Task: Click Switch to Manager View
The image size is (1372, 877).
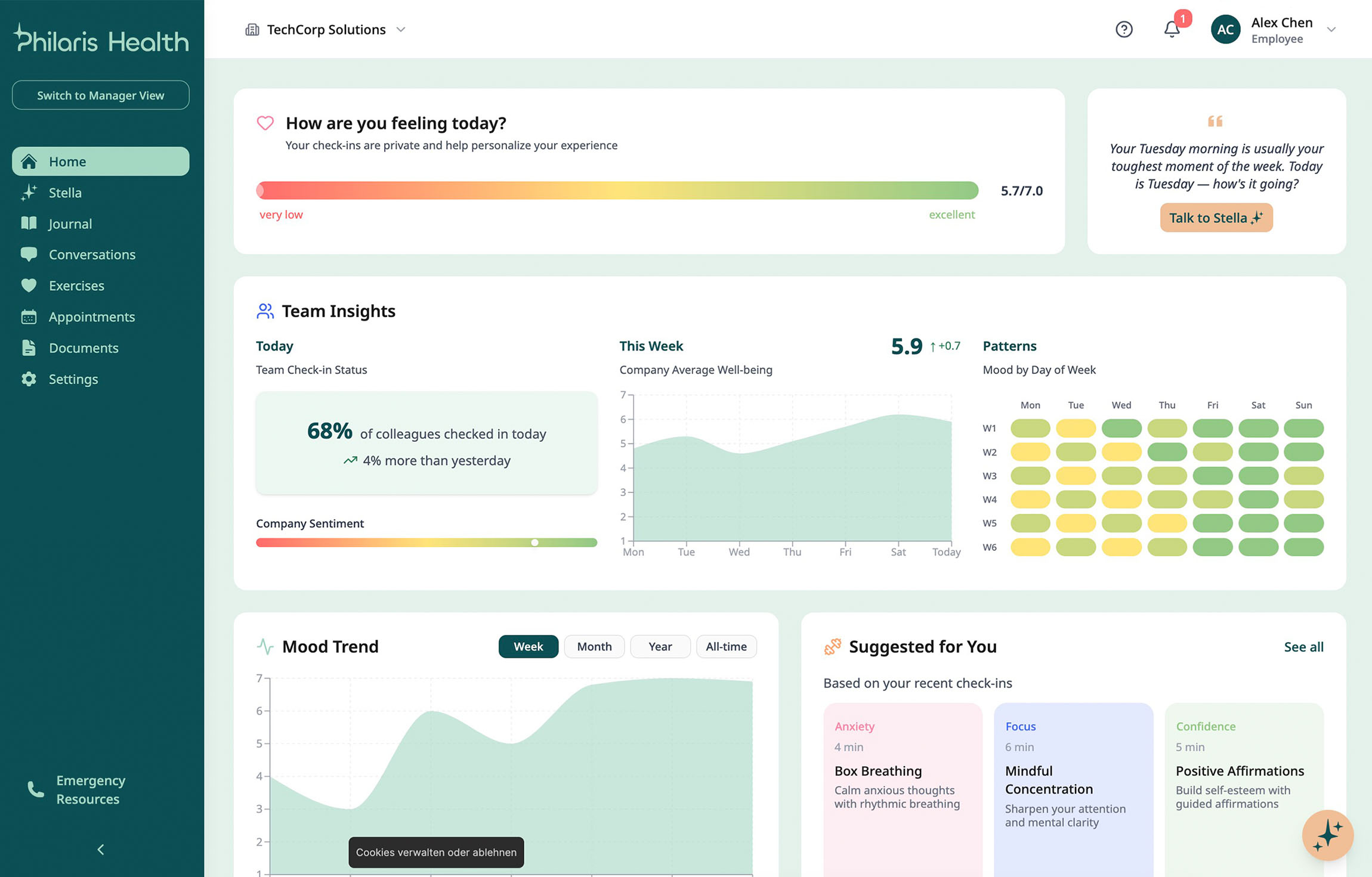Action: [100, 95]
